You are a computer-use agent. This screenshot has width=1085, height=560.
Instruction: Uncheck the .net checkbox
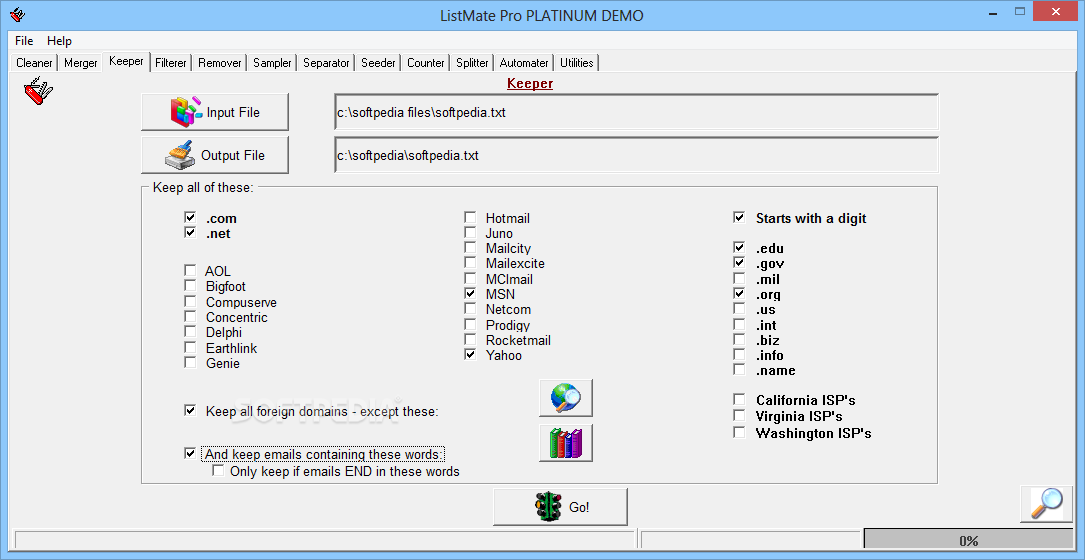tap(190, 233)
